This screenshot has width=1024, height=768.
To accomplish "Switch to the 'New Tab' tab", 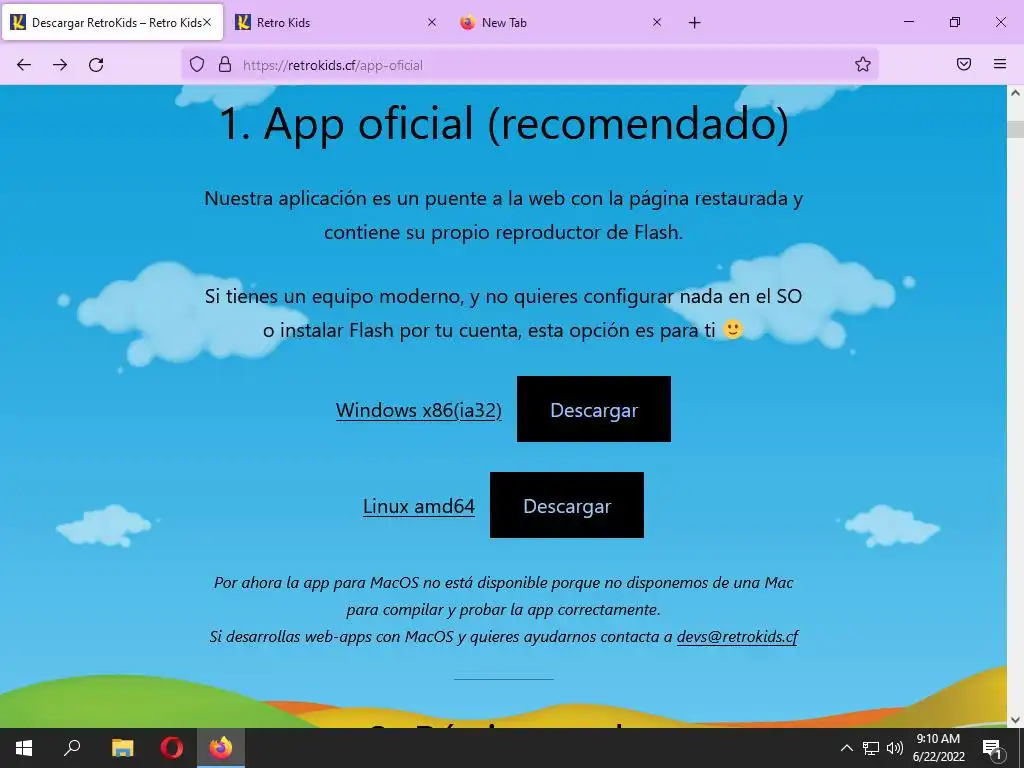I will coord(562,23).
